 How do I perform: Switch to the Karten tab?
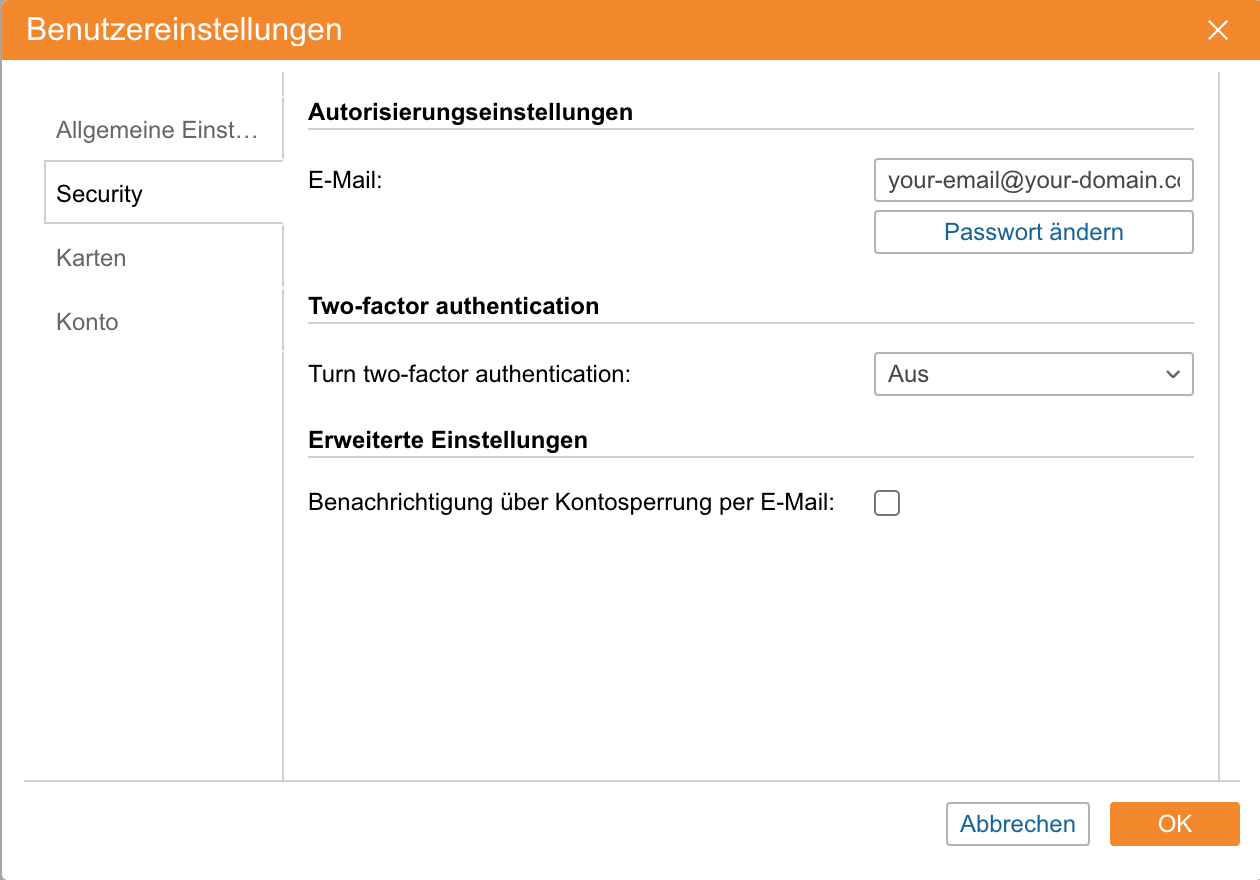click(91, 258)
